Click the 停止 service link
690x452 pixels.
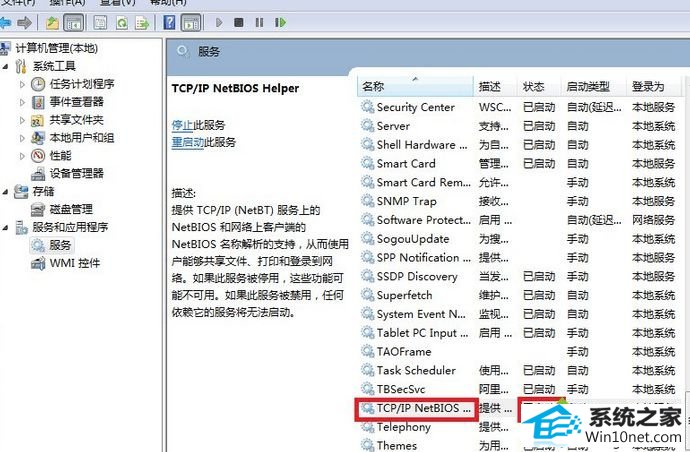[x=182, y=125]
